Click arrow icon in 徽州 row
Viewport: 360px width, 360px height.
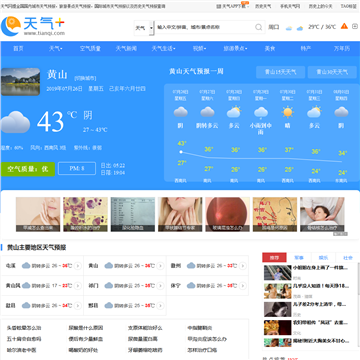243,266
